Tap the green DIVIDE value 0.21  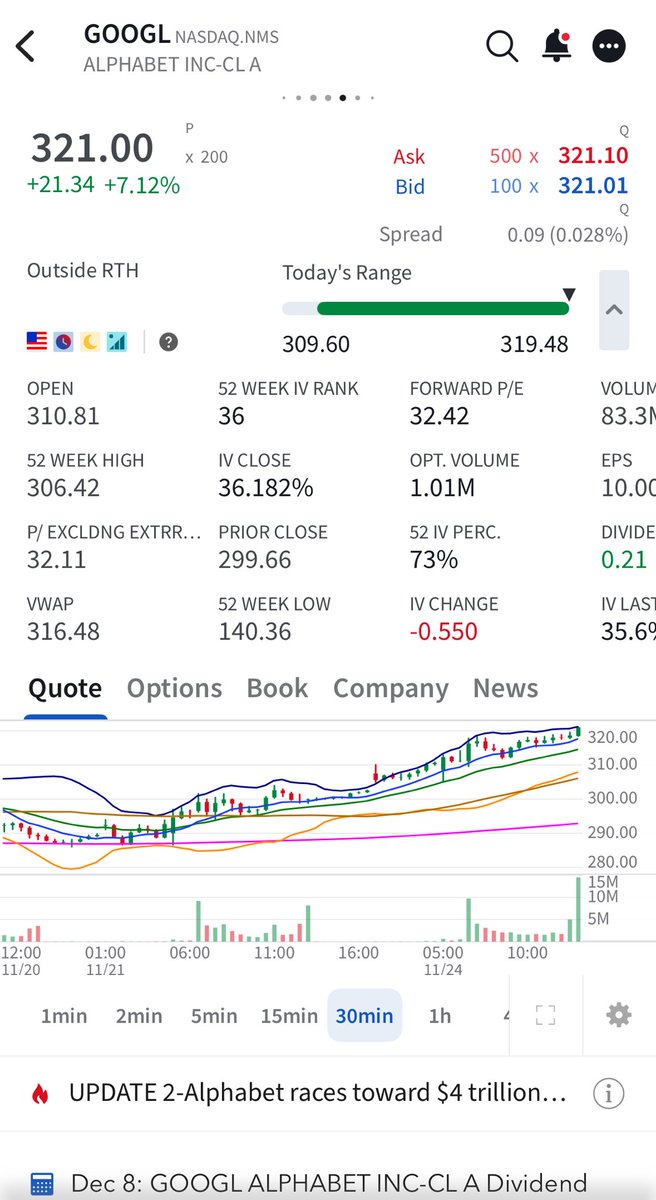[x=624, y=560]
